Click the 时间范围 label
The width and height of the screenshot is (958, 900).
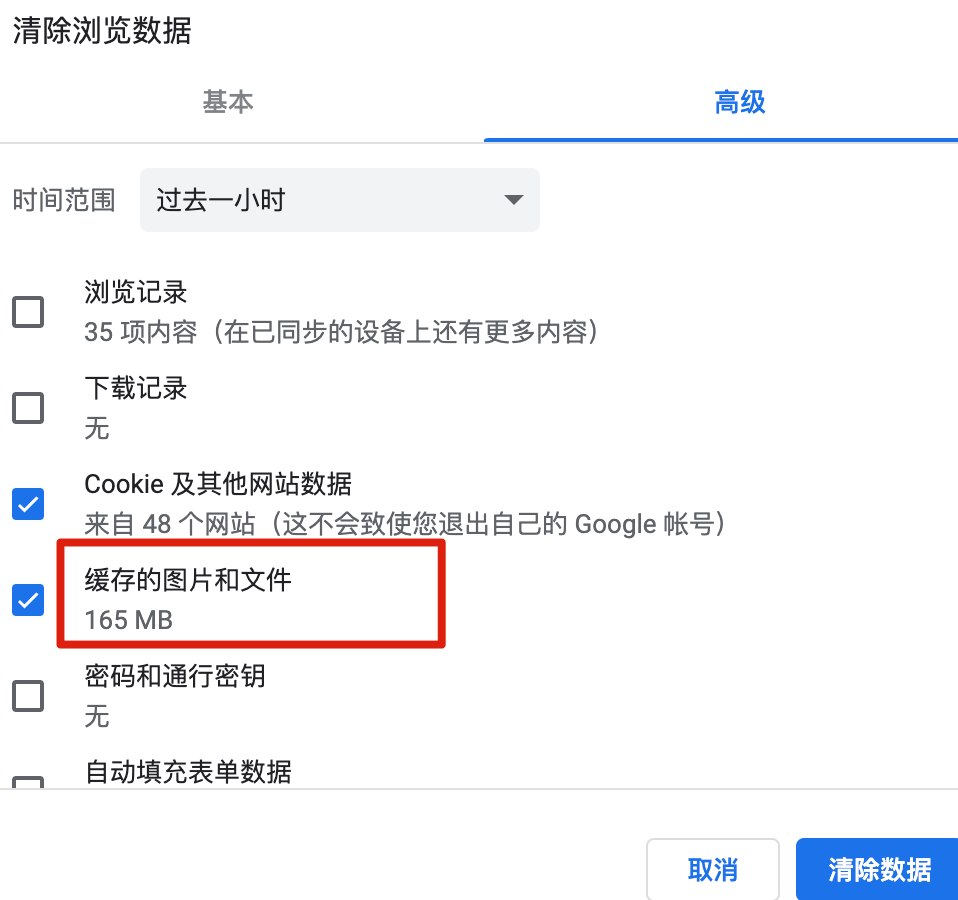click(x=63, y=200)
